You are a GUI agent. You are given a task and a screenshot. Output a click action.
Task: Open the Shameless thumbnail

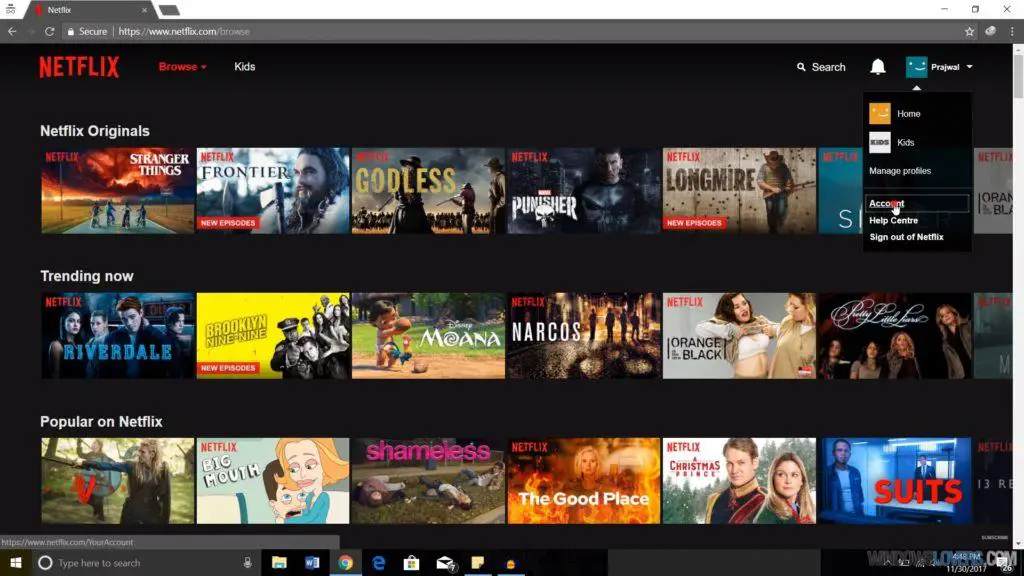click(428, 481)
